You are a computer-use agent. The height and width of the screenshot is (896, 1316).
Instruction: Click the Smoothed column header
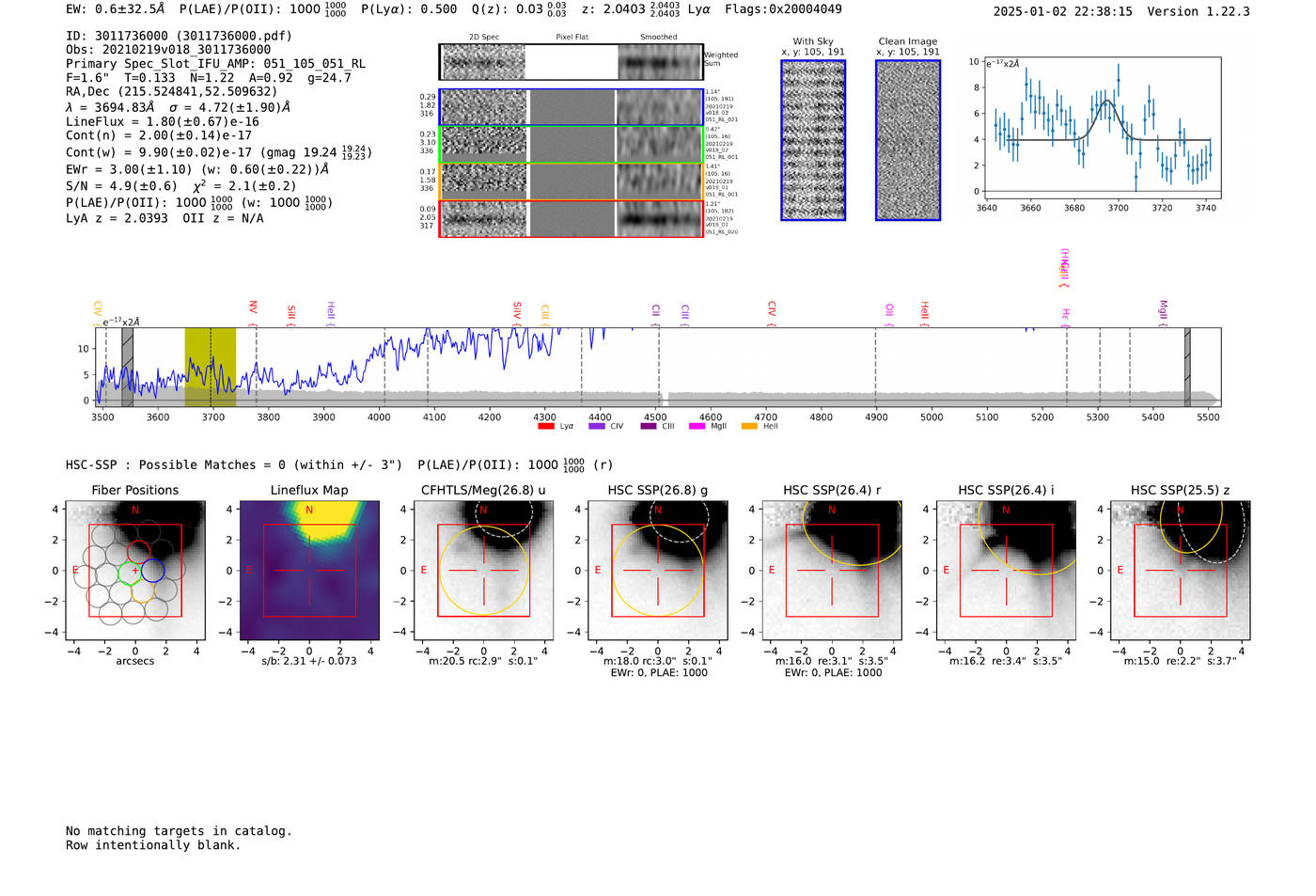point(659,38)
